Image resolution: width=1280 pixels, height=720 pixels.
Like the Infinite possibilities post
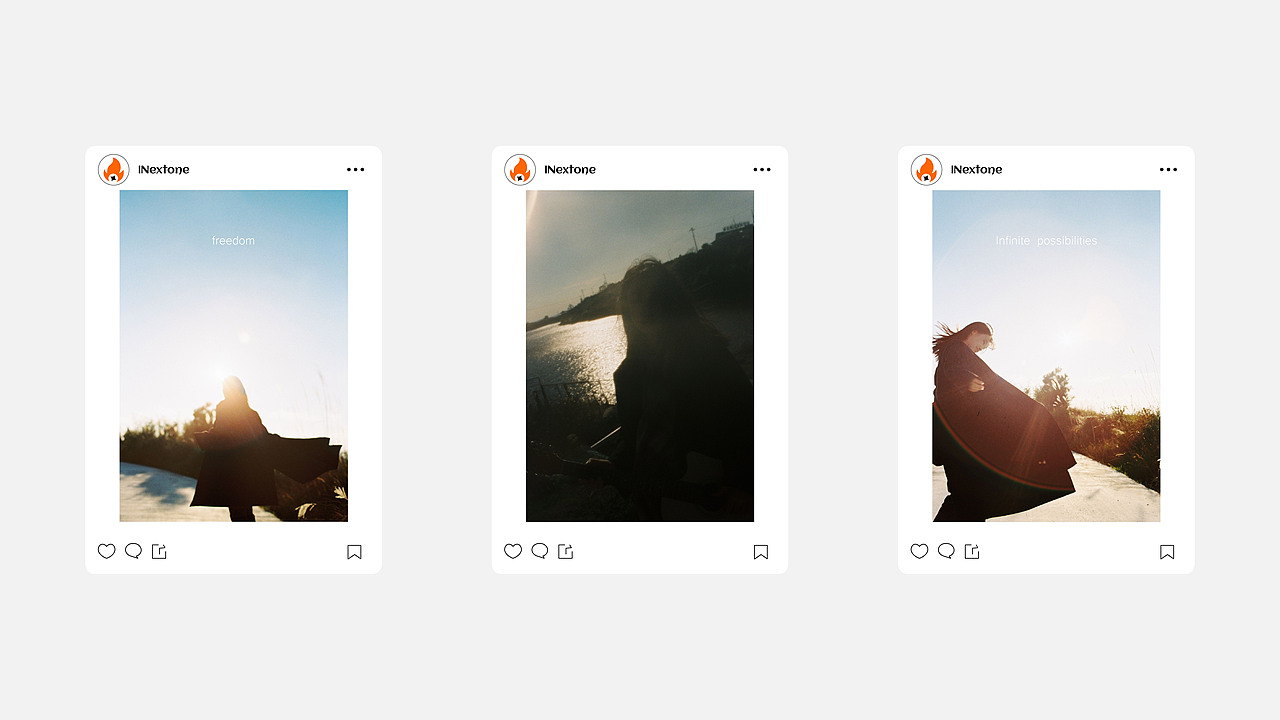[x=919, y=551]
